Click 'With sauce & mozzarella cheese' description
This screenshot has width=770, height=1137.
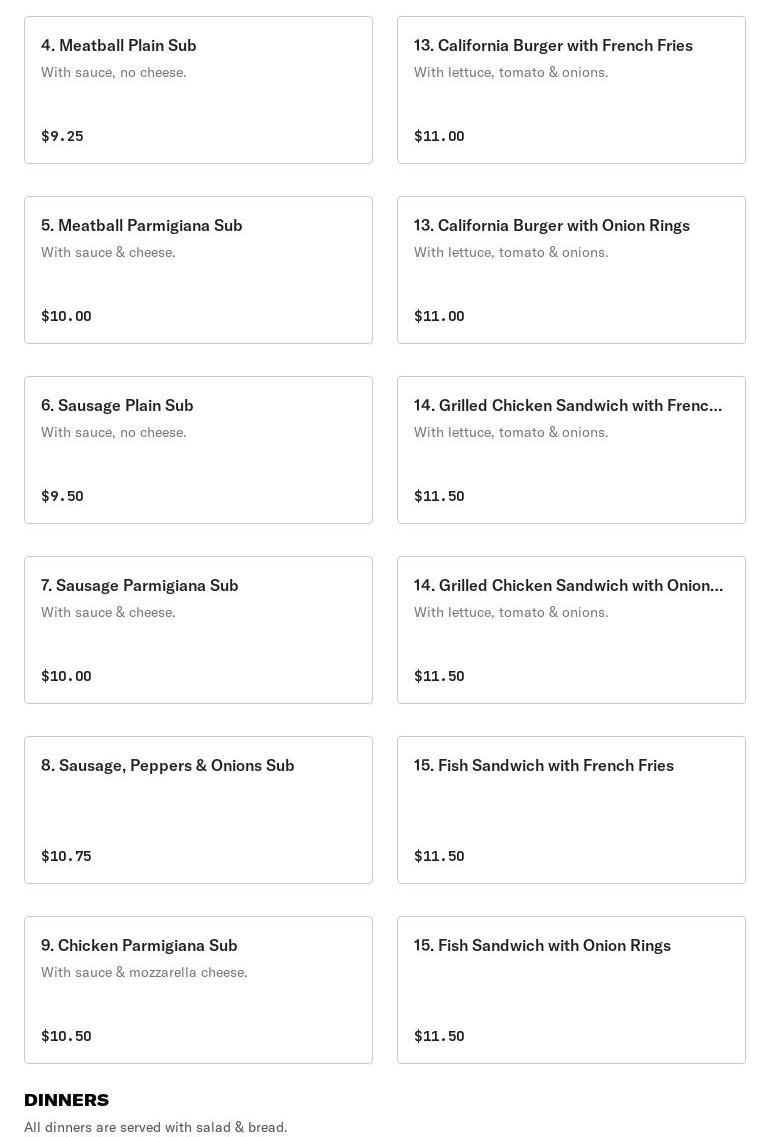[144, 972]
